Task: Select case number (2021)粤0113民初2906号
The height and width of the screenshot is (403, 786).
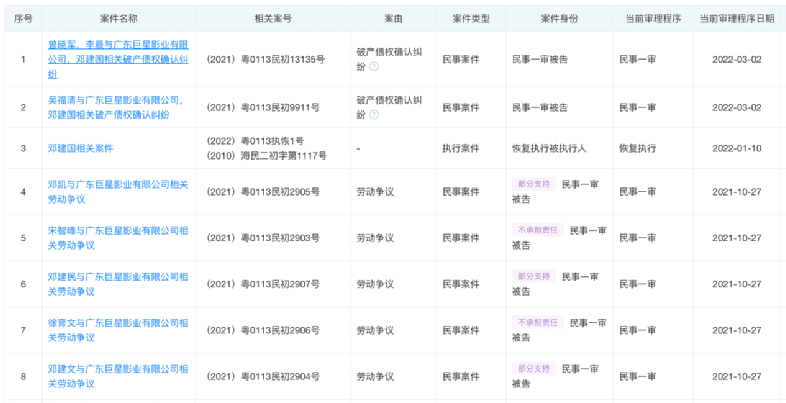Action: pos(263,330)
